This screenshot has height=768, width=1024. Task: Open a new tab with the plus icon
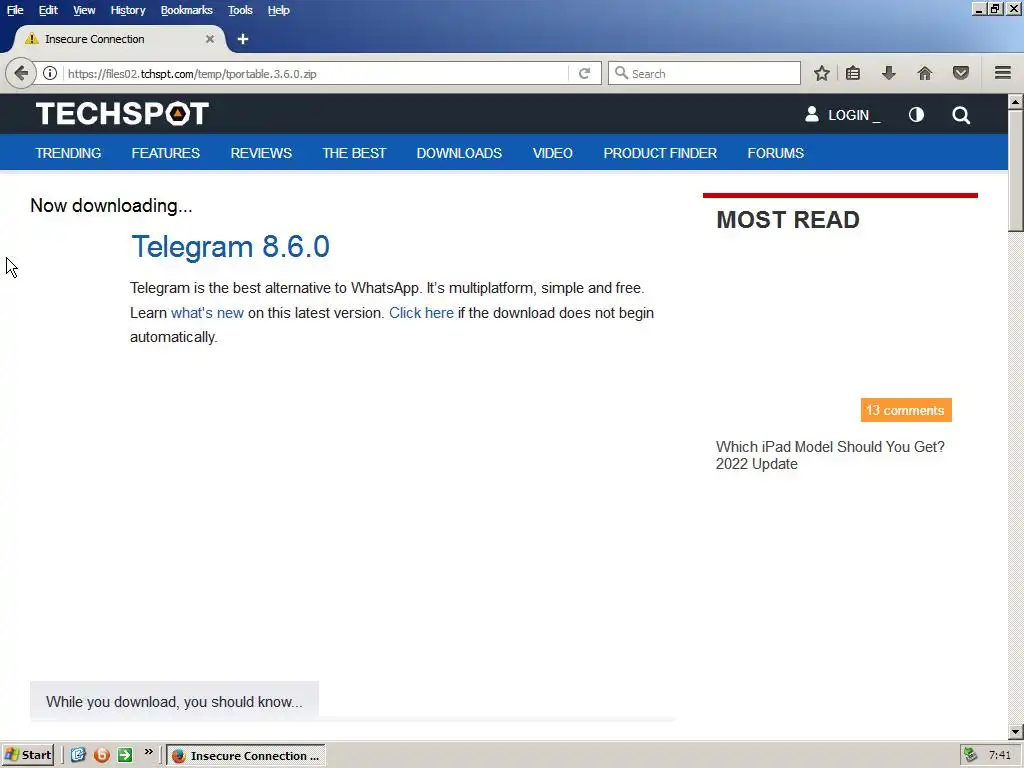tap(243, 39)
